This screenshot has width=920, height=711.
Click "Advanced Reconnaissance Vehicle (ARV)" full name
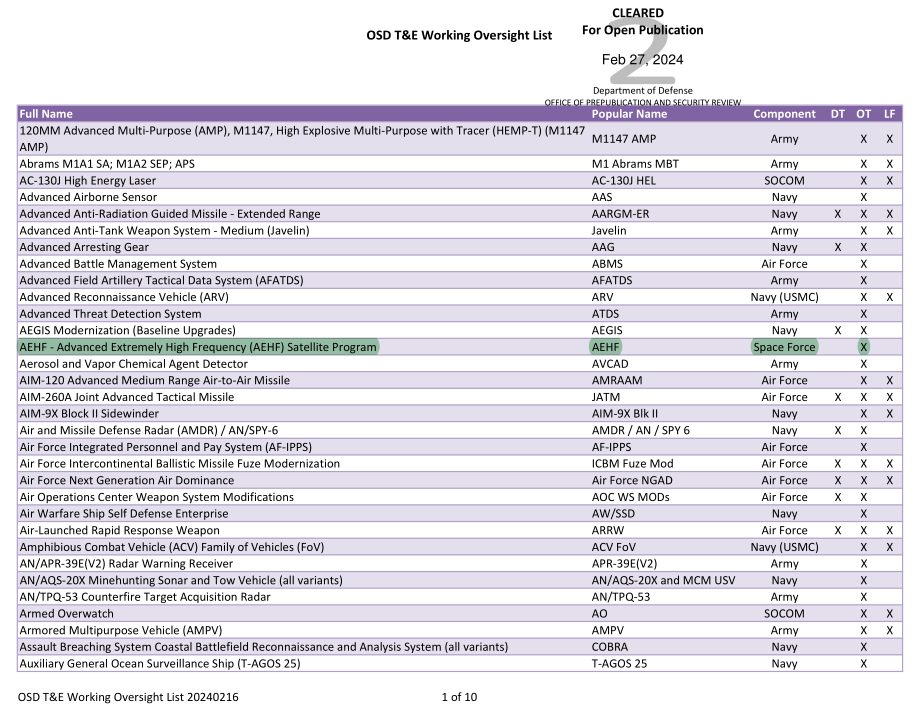[x=124, y=297]
